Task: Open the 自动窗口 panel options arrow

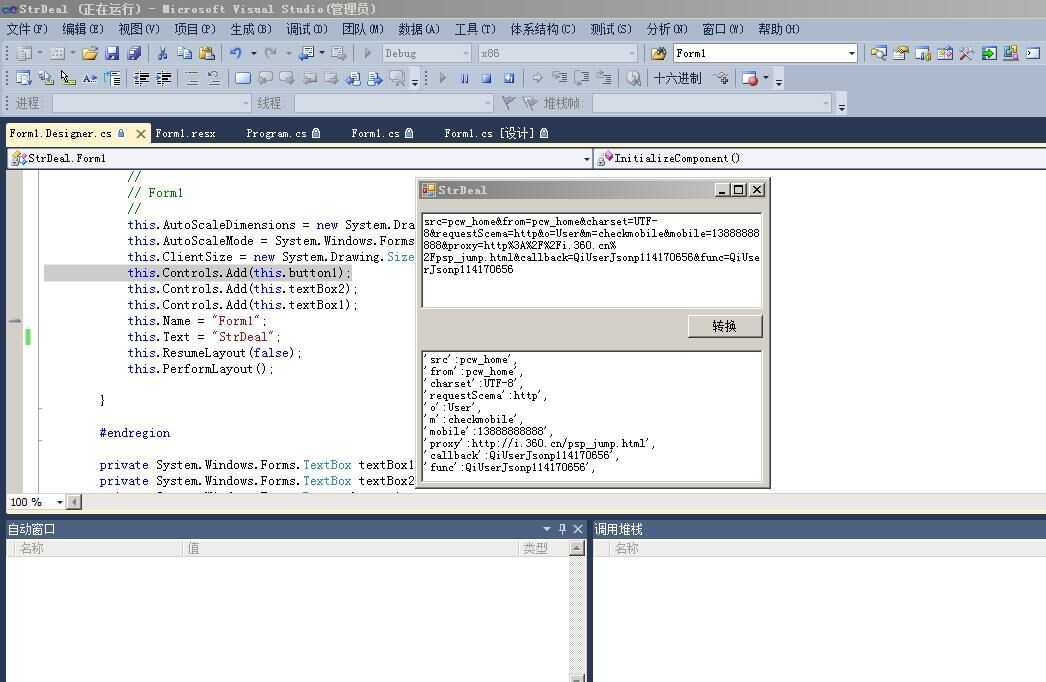Action: point(546,529)
